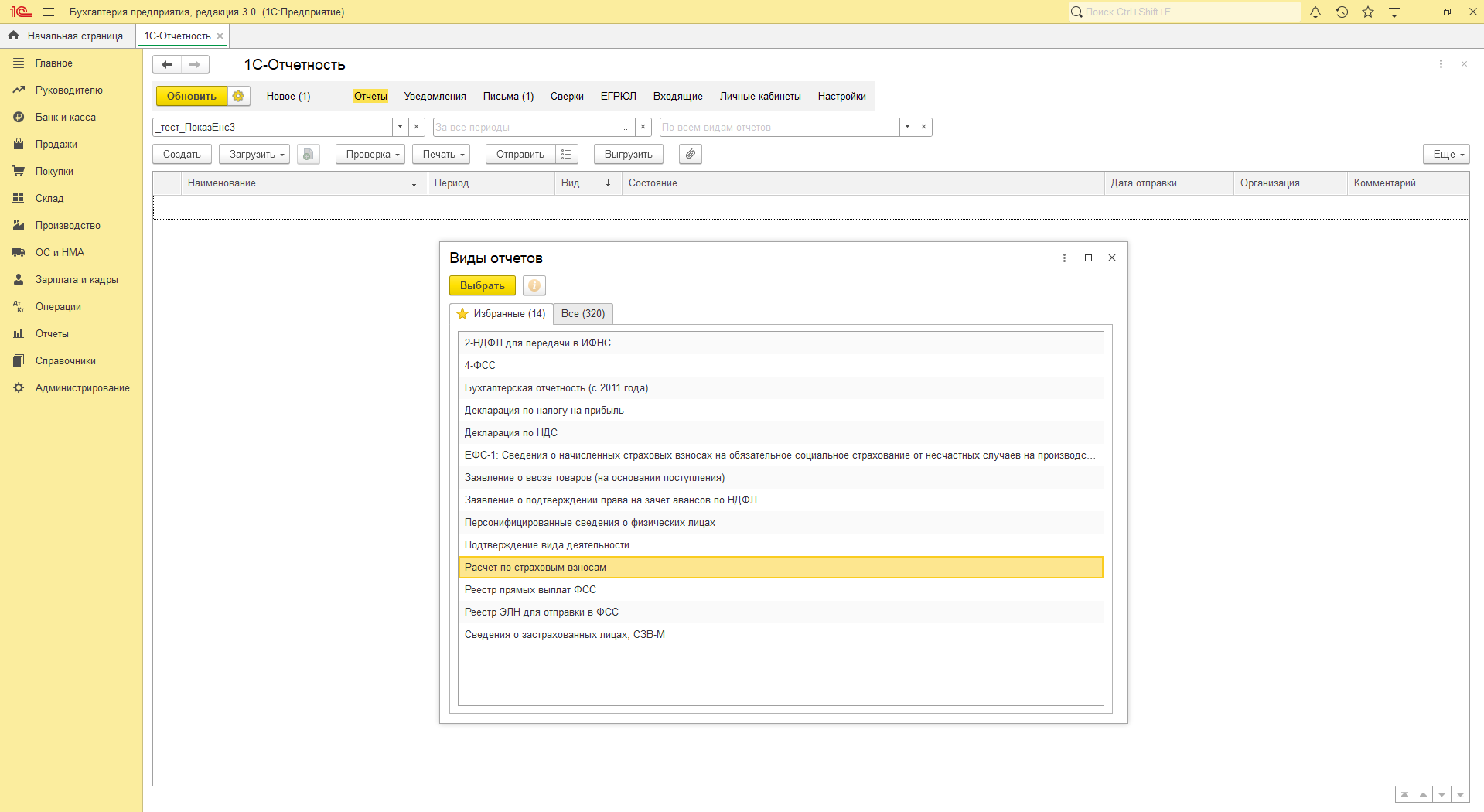The image size is (1484, 812).
Task: Go back with the left arrow
Action: pos(167,64)
